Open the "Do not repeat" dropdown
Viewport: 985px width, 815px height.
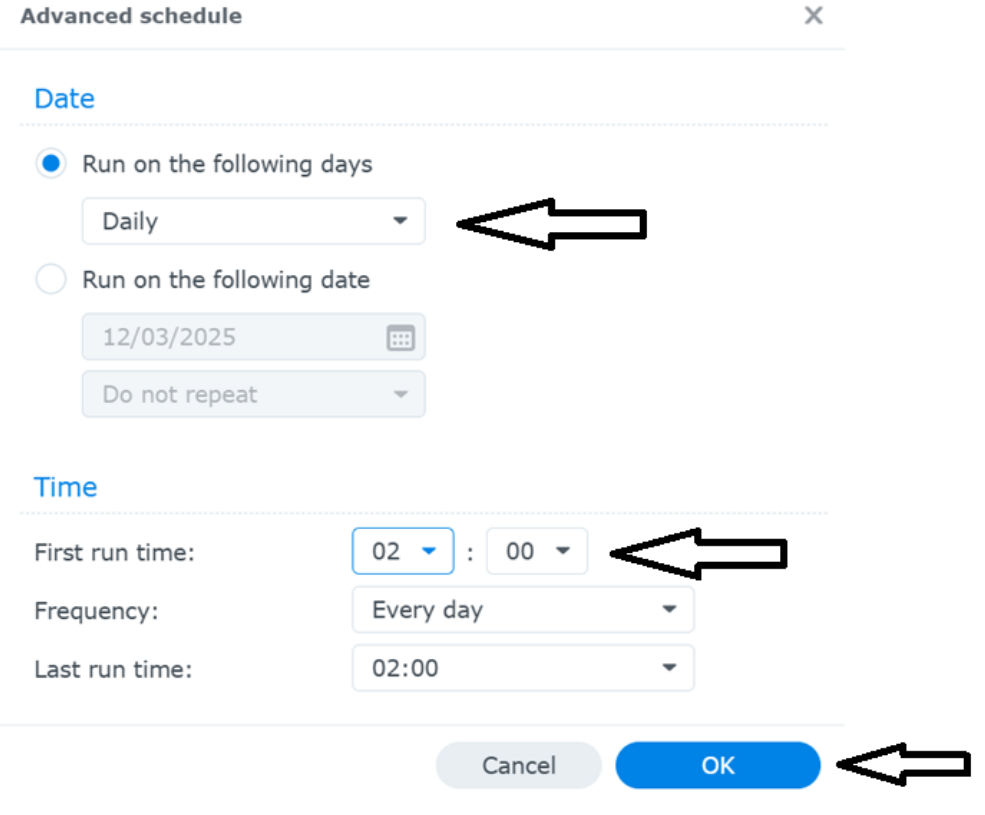tap(253, 395)
